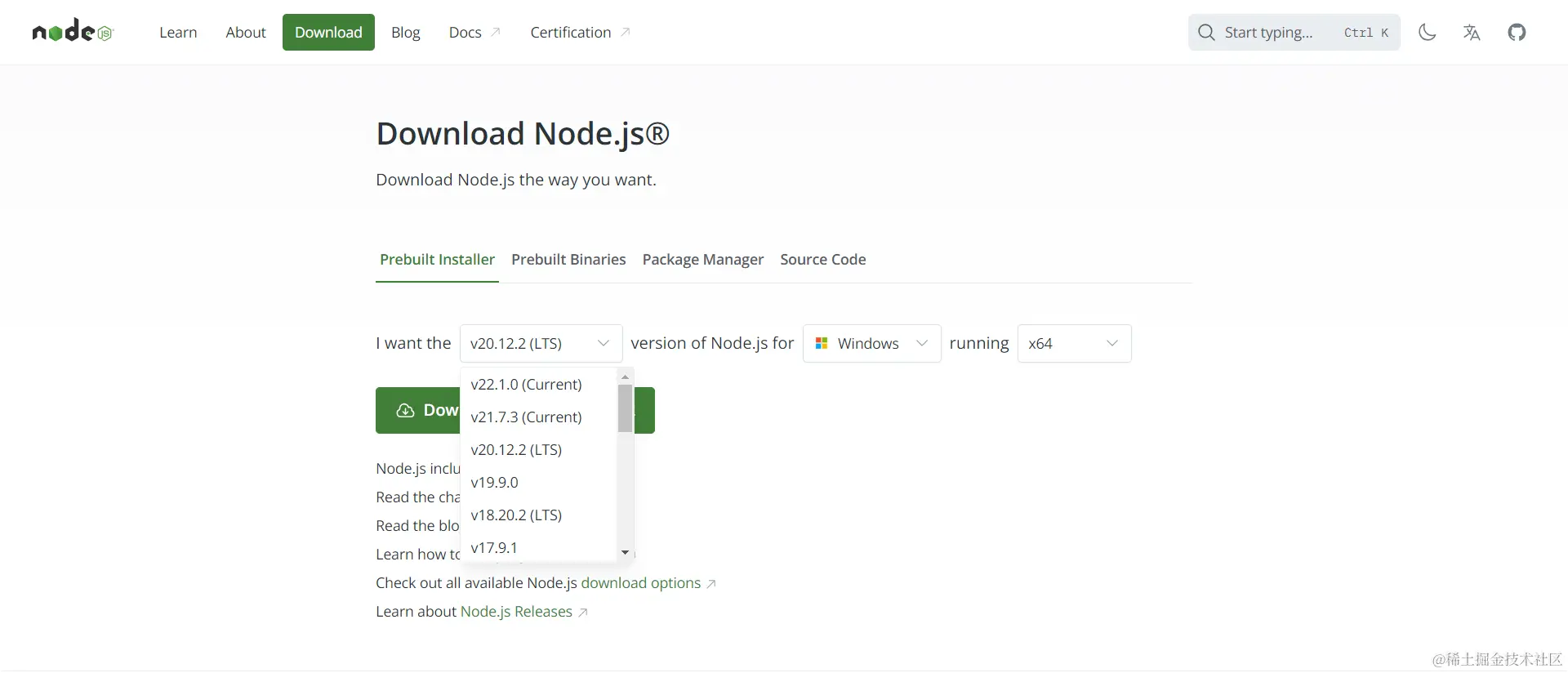
Task: Open the Blog navigation item
Action: 405,33
